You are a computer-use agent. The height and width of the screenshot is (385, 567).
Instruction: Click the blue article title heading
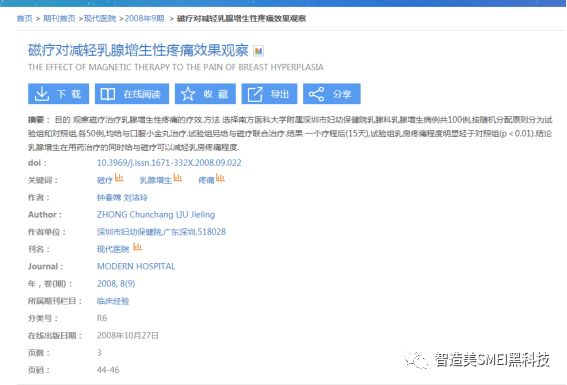(138, 50)
